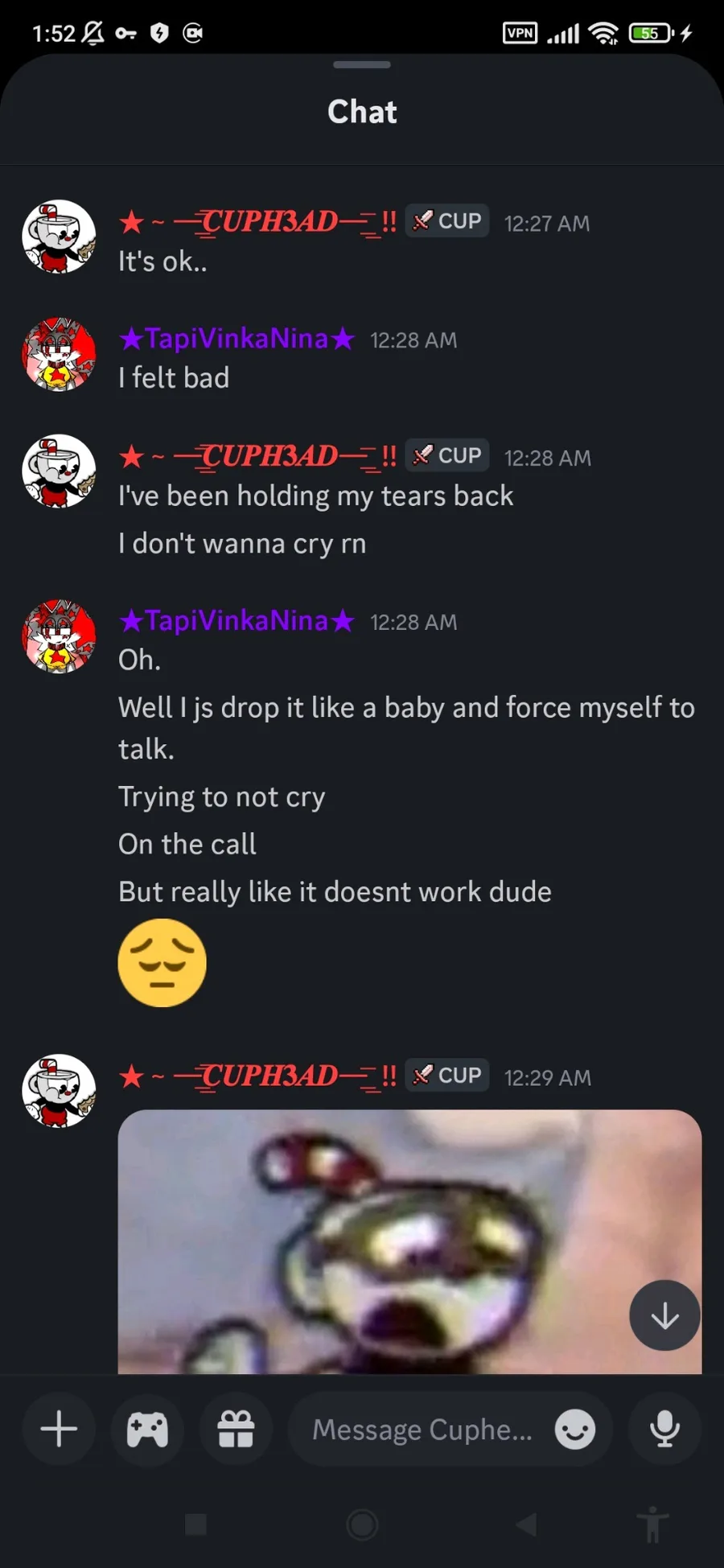This screenshot has height=1568, width=724.
Task: Tap CUP server tag on 12:29 message
Action: click(x=447, y=1076)
